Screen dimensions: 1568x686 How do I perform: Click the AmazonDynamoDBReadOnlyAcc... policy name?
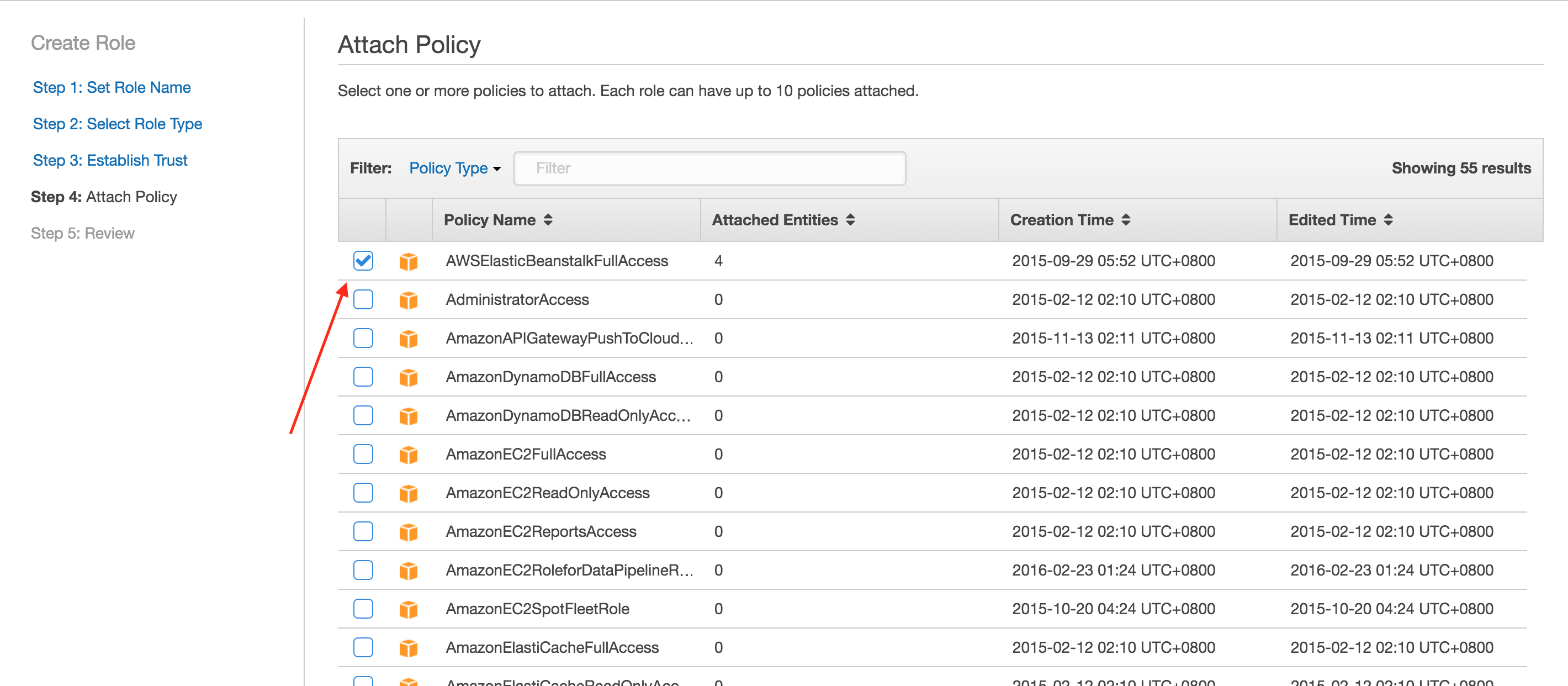click(569, 416)
